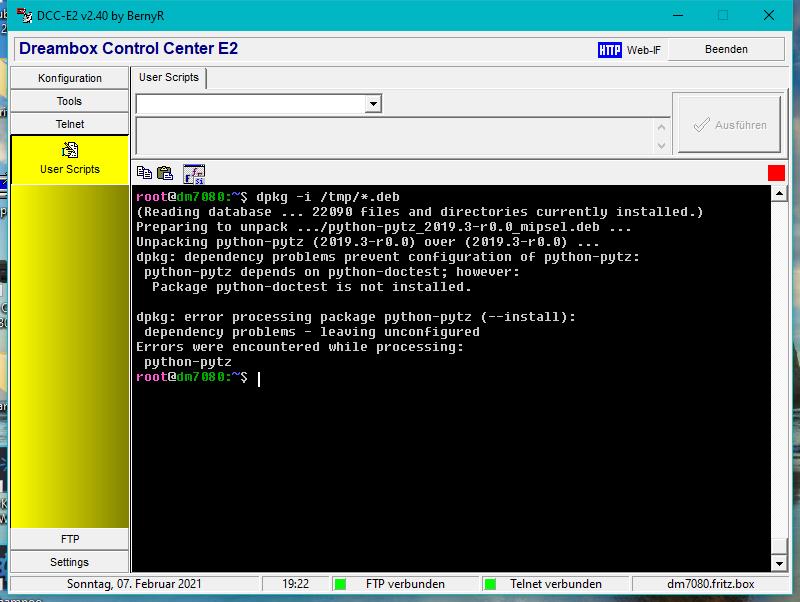This screenshot has width=800, height=602.
Task: Open the Konfiguration section
Action: (69, 78)
